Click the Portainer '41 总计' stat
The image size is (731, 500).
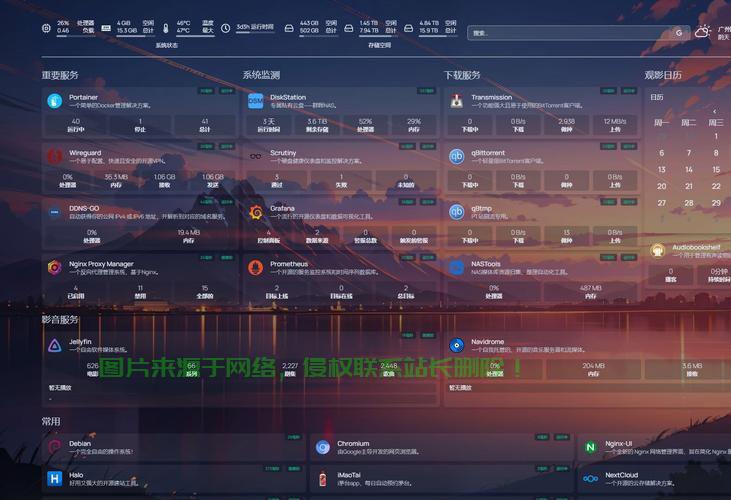(x=205, y=125)
